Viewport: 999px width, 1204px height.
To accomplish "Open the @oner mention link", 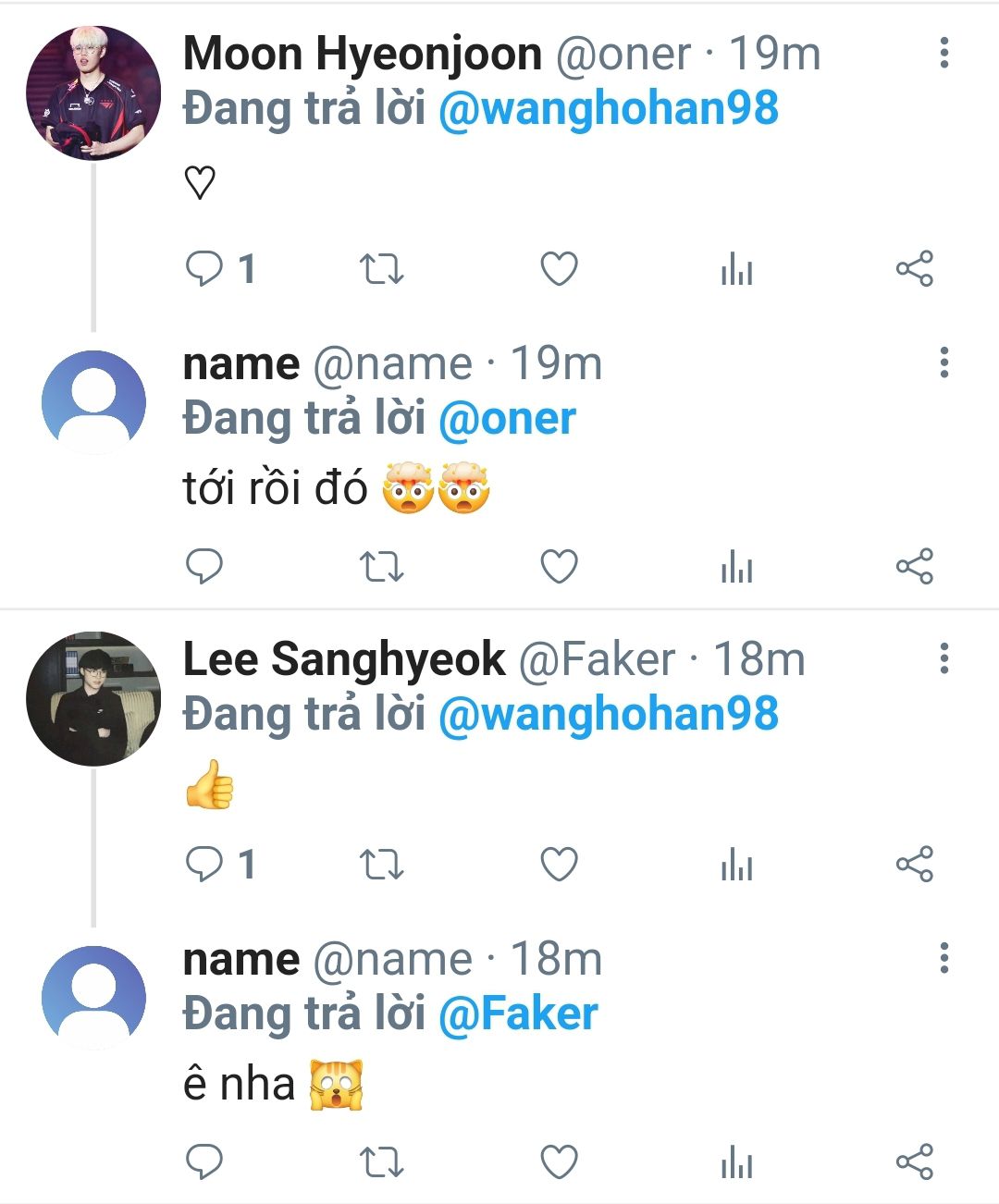I will 507,419.
